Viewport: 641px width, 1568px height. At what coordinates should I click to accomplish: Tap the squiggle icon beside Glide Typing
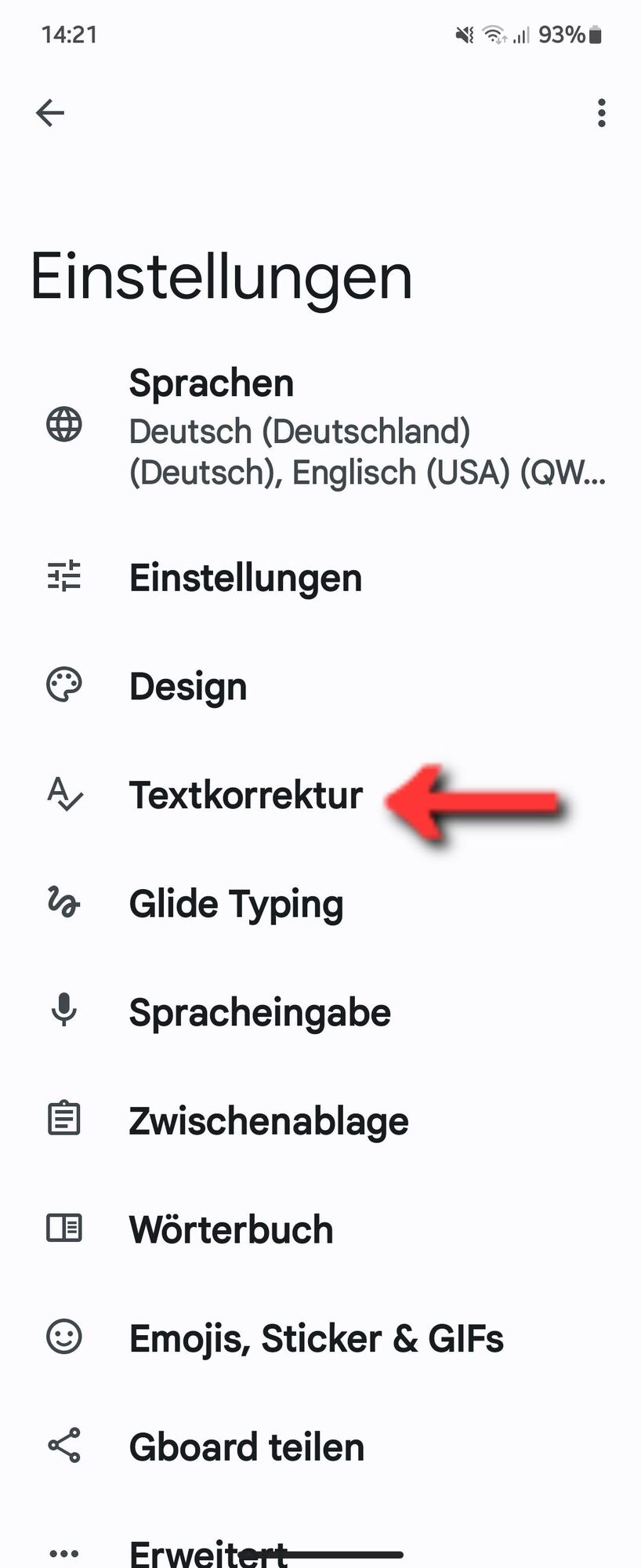[63, 902]
